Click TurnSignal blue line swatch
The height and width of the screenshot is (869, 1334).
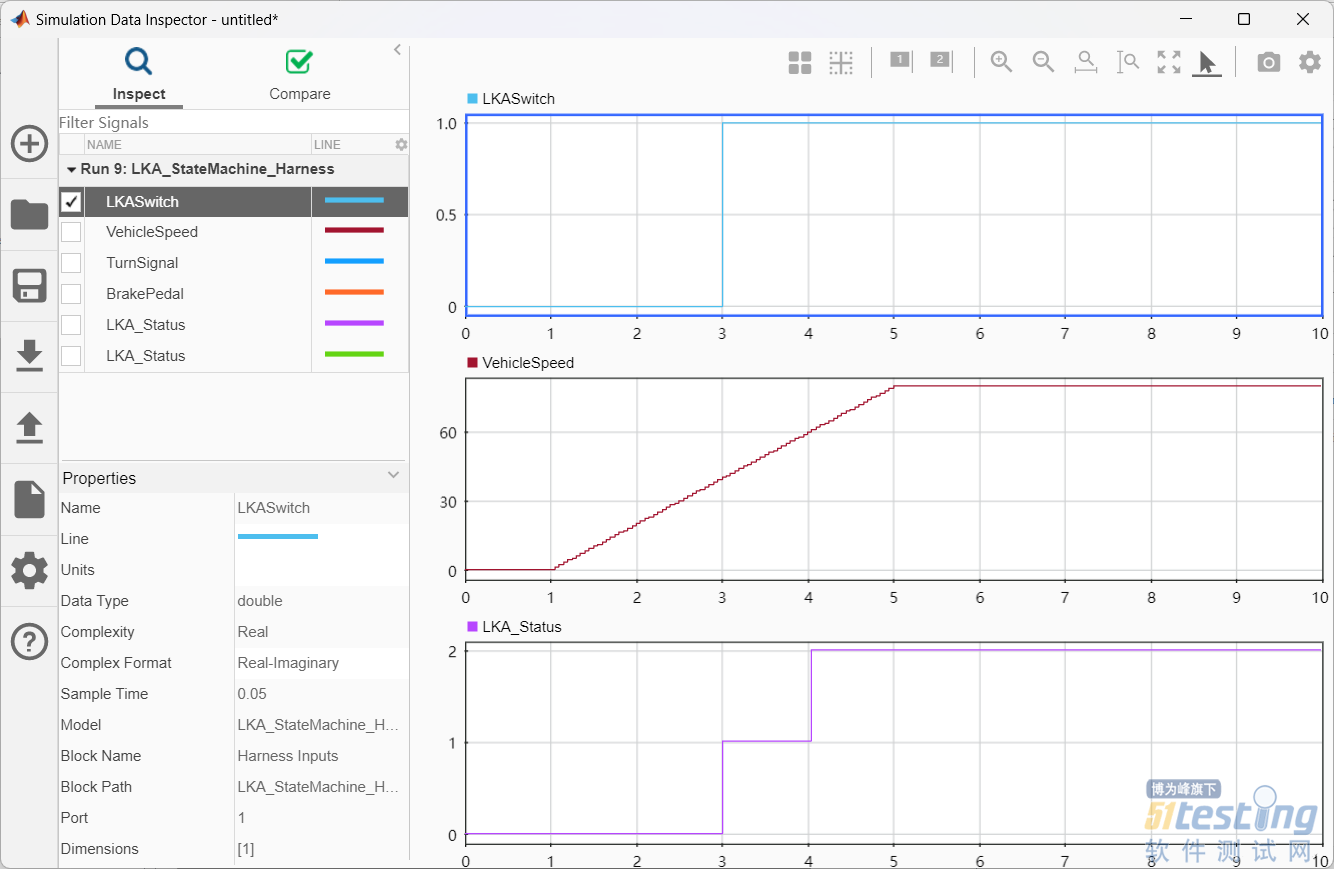(x=354, y=262)
